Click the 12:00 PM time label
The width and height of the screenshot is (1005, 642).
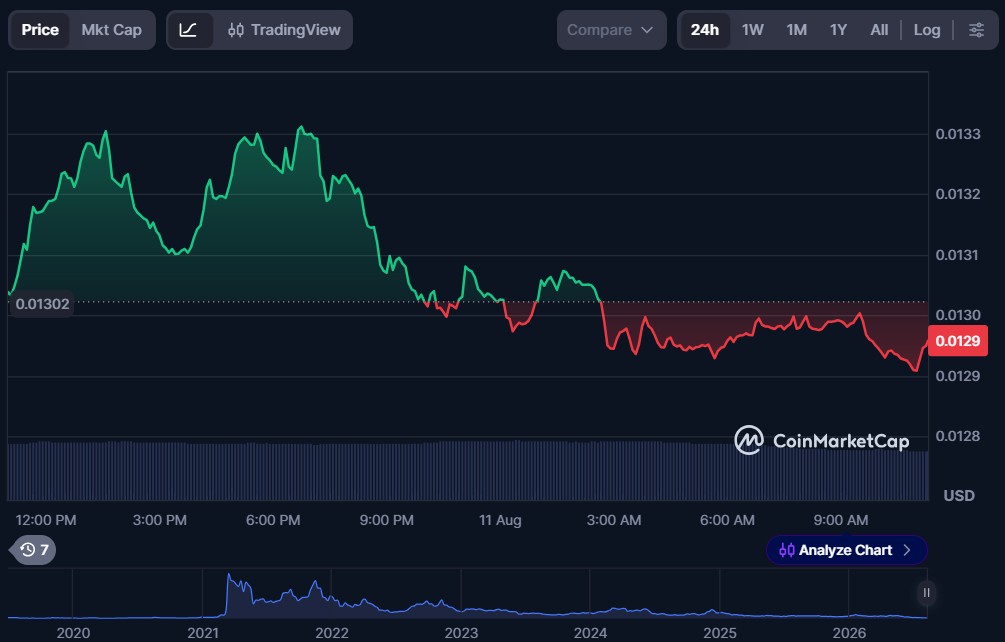tap(46, 520)
